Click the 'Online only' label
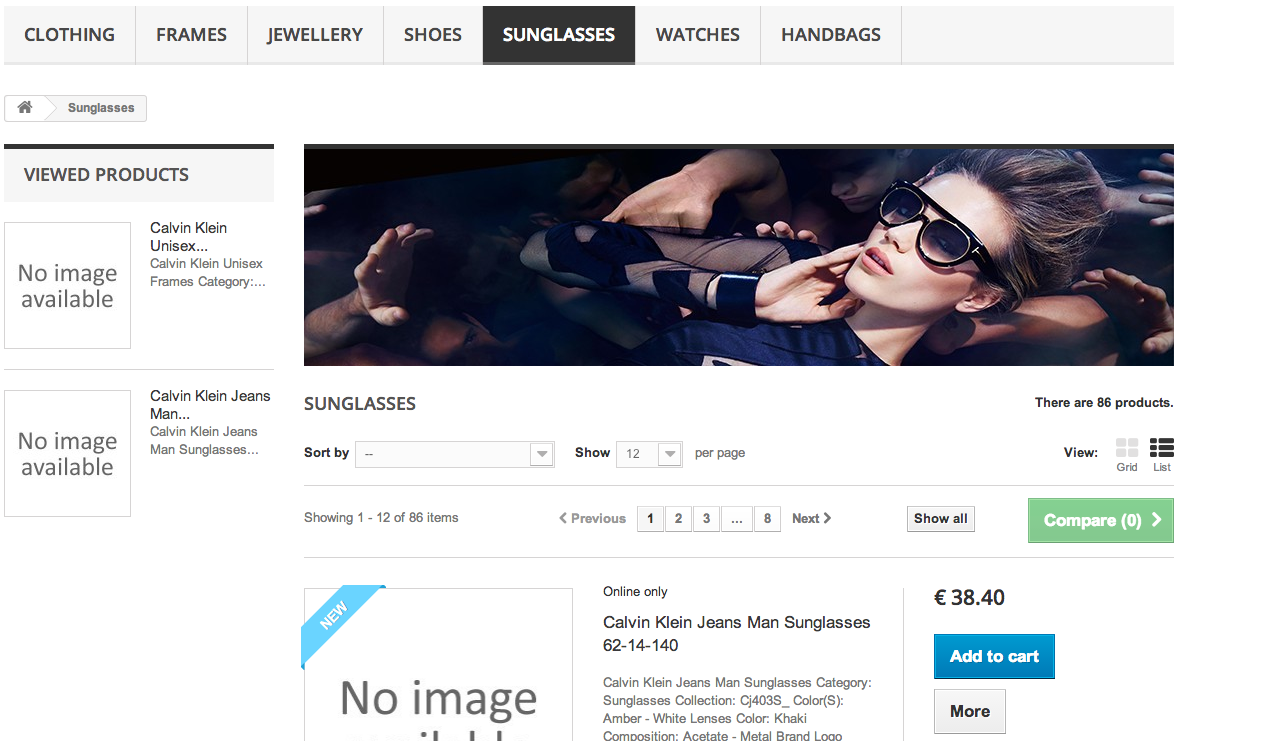Image resolution: width=1287 pixels, height=741 pixels. [x=635, y=592]
